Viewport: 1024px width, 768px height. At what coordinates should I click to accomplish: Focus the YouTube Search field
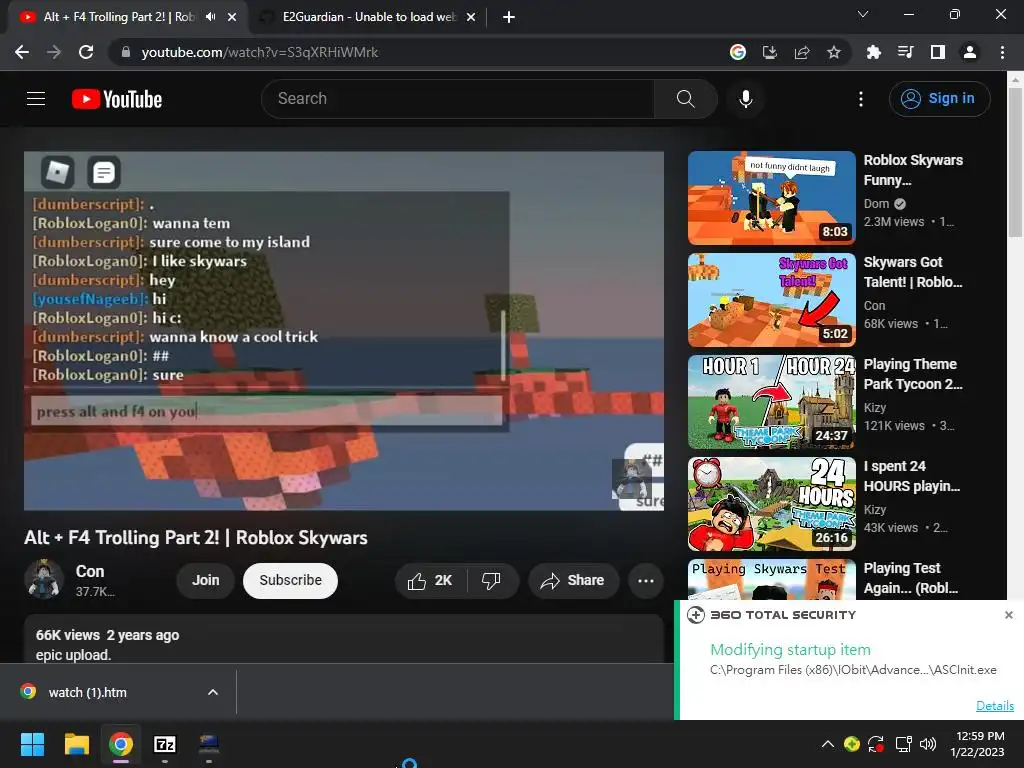click(458, 99)
